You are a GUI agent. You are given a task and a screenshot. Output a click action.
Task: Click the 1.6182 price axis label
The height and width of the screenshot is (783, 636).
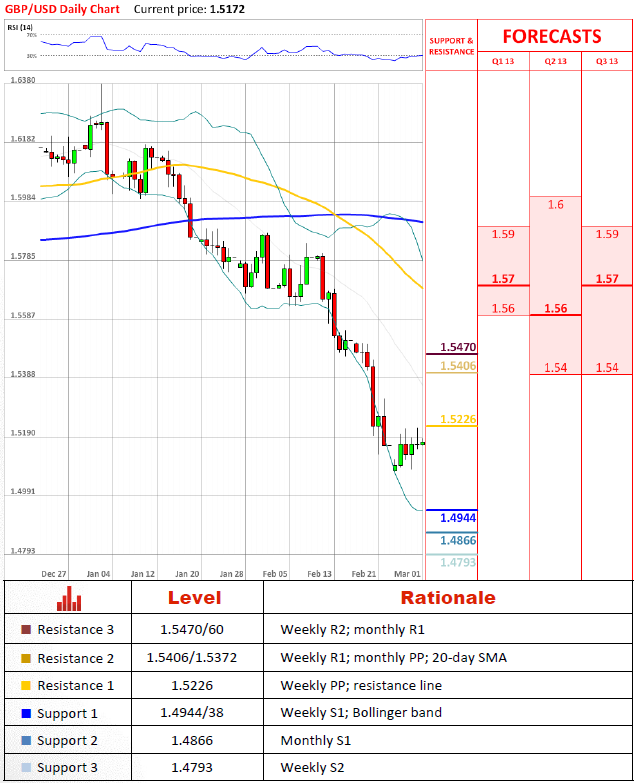pyautogui.click(x=23, y=139)
